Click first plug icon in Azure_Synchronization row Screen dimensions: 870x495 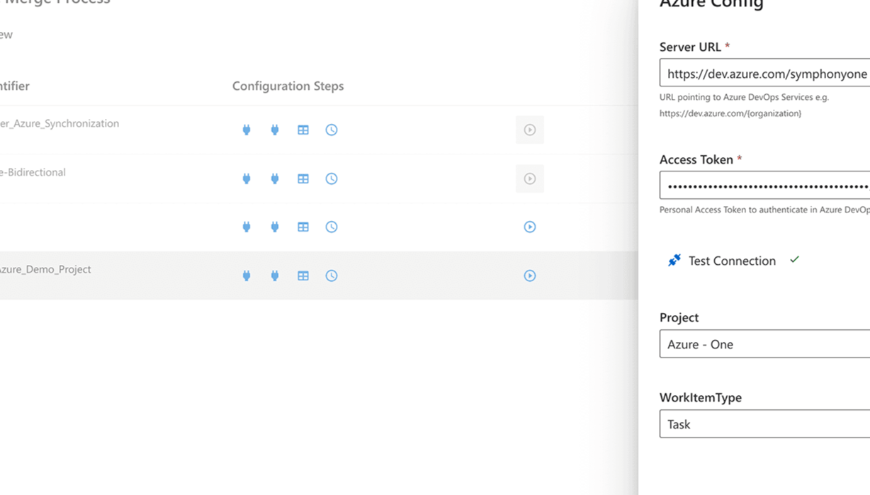point(246,130)
